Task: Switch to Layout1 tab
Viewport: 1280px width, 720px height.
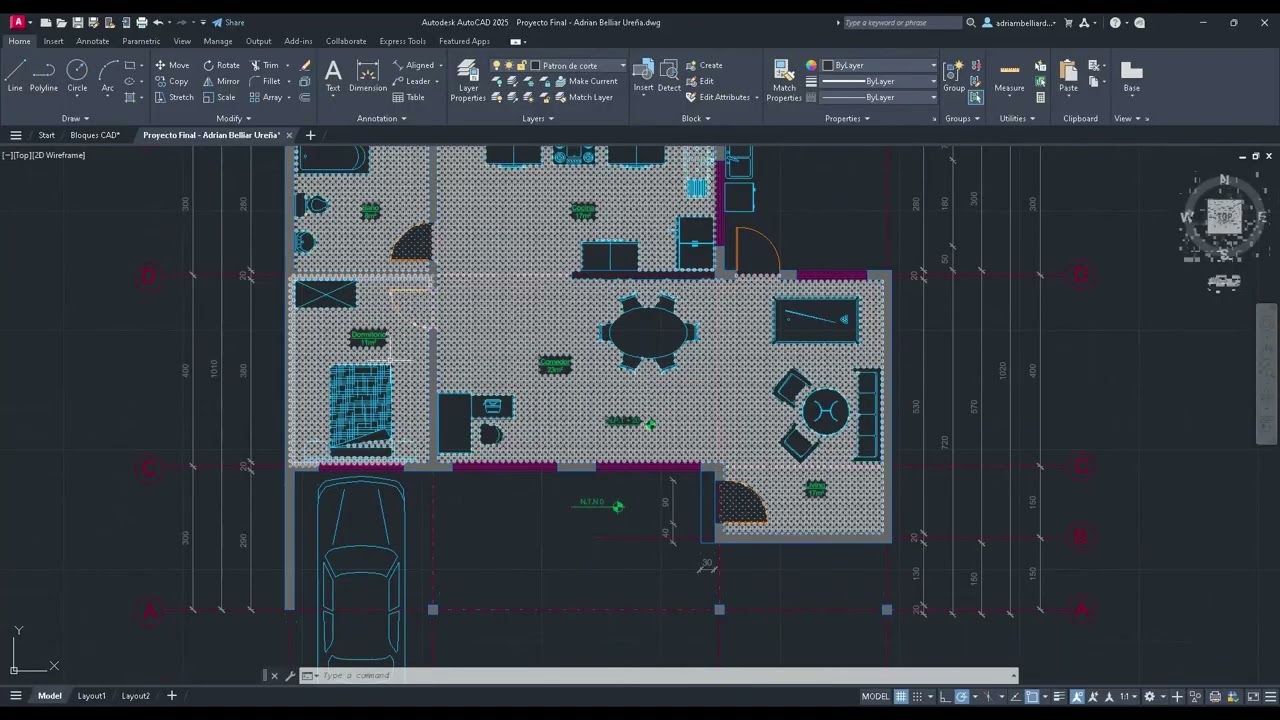Action: [91, 696]
